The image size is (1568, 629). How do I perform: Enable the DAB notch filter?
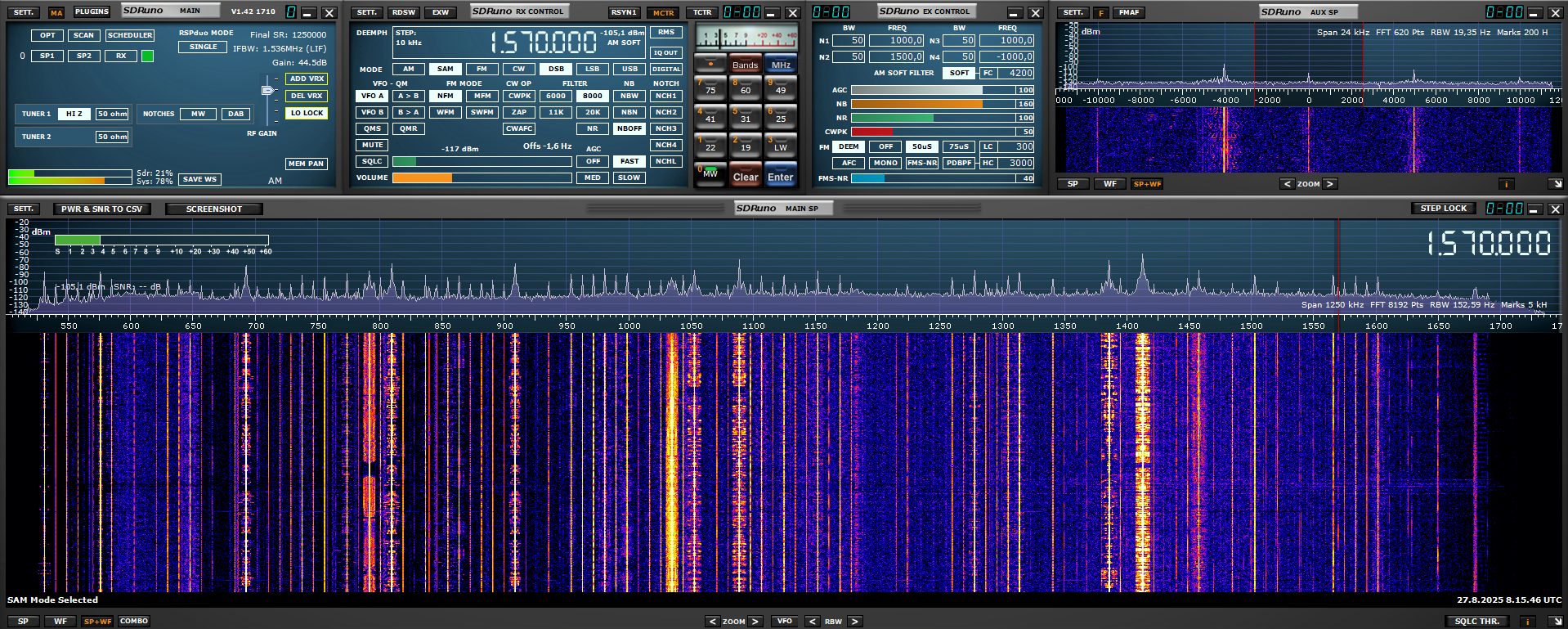[235, 114]
